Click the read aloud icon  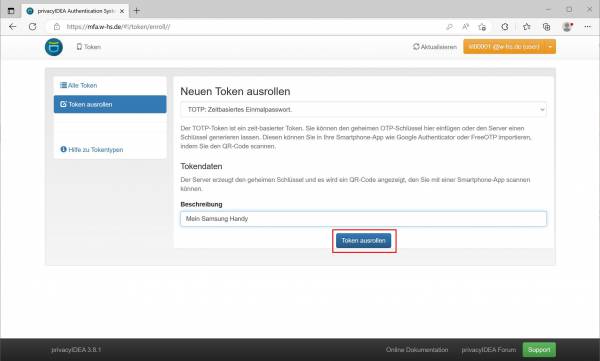pyautogui.click(x=465, y=27)
